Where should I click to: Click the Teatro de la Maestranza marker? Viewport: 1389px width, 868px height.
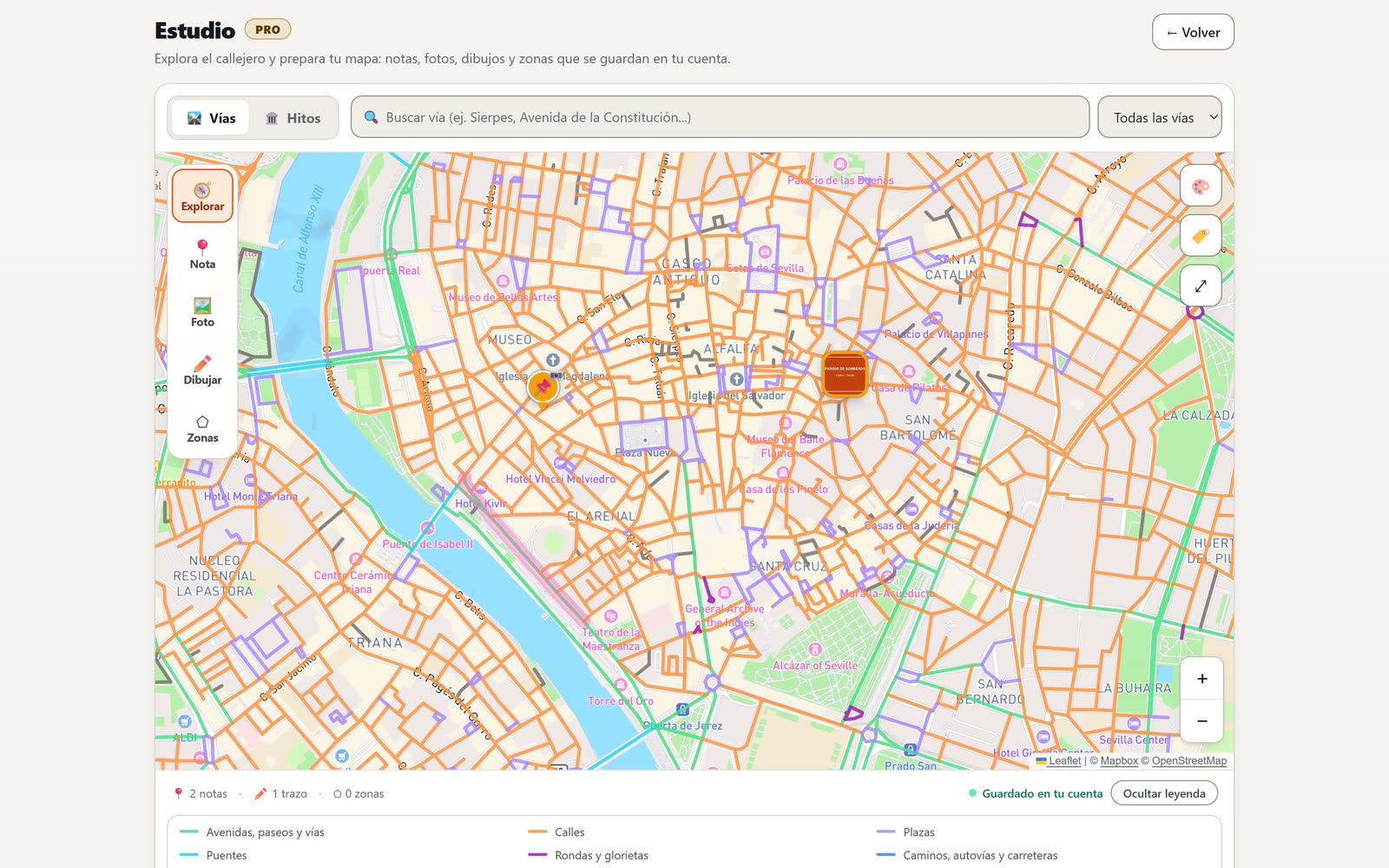click(x=610, y=616)
